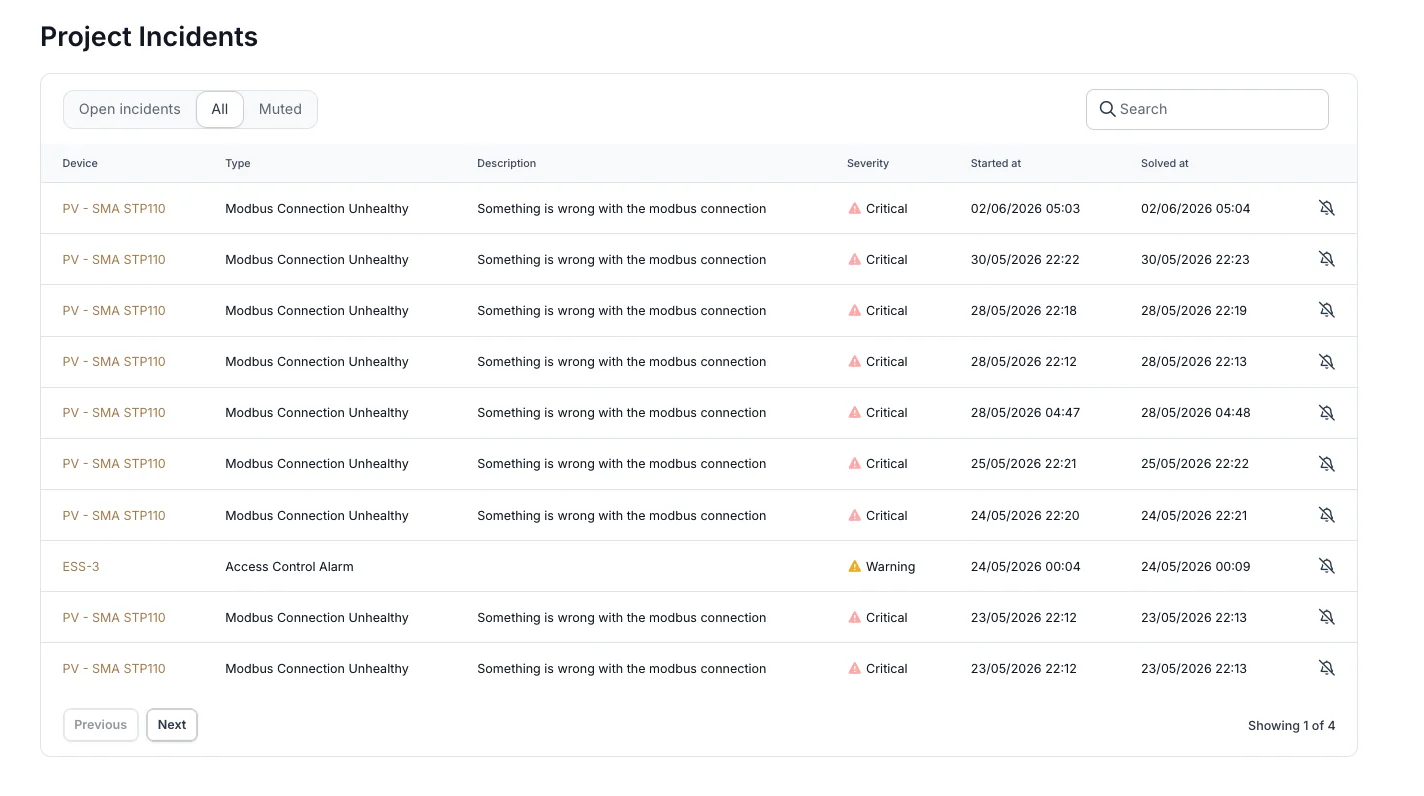Image resolution: width=1424 pixels, height=796 pixels.
Task: Click the started time '28/05/2026 04:47'
Action: pyautogui.click(x=1025, y=412)
